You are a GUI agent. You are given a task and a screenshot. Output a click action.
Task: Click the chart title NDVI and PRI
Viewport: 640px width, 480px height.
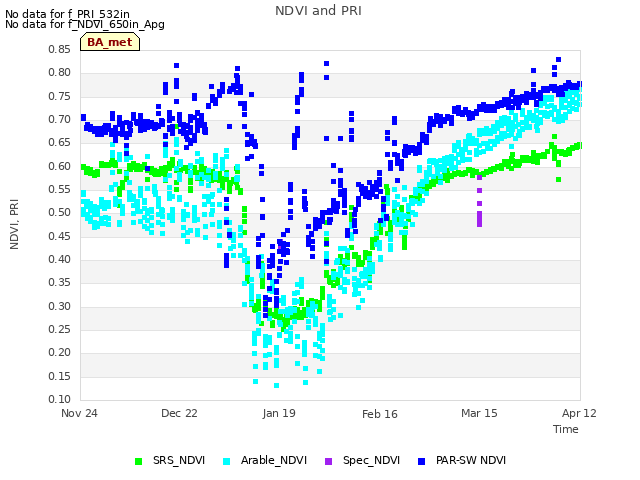318,11
